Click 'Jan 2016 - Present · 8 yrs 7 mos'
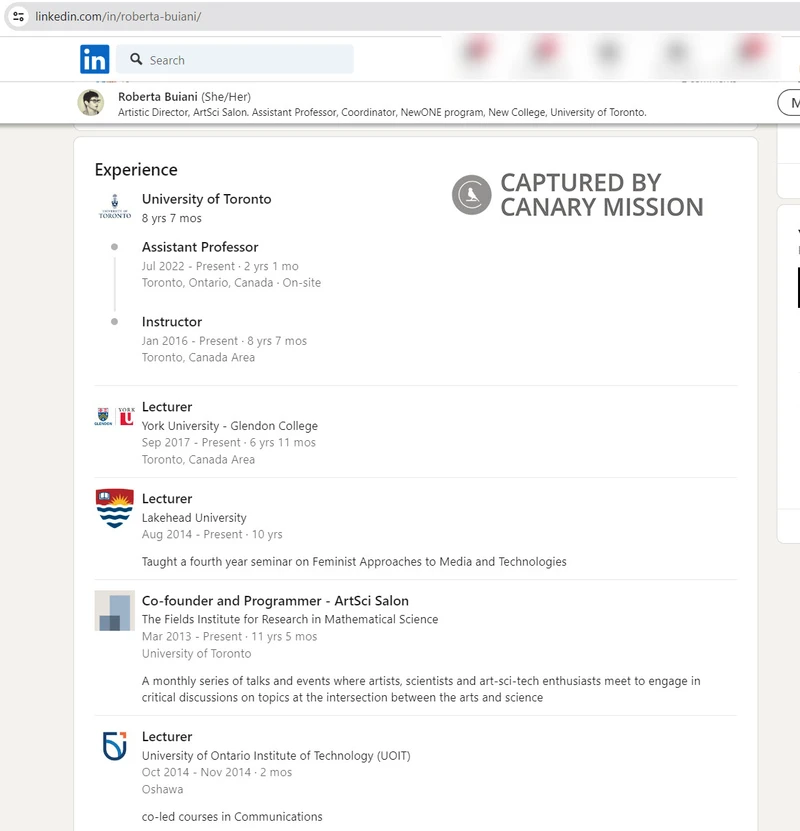The height and width of the screenshot is (831, 800). coord(224,341)
